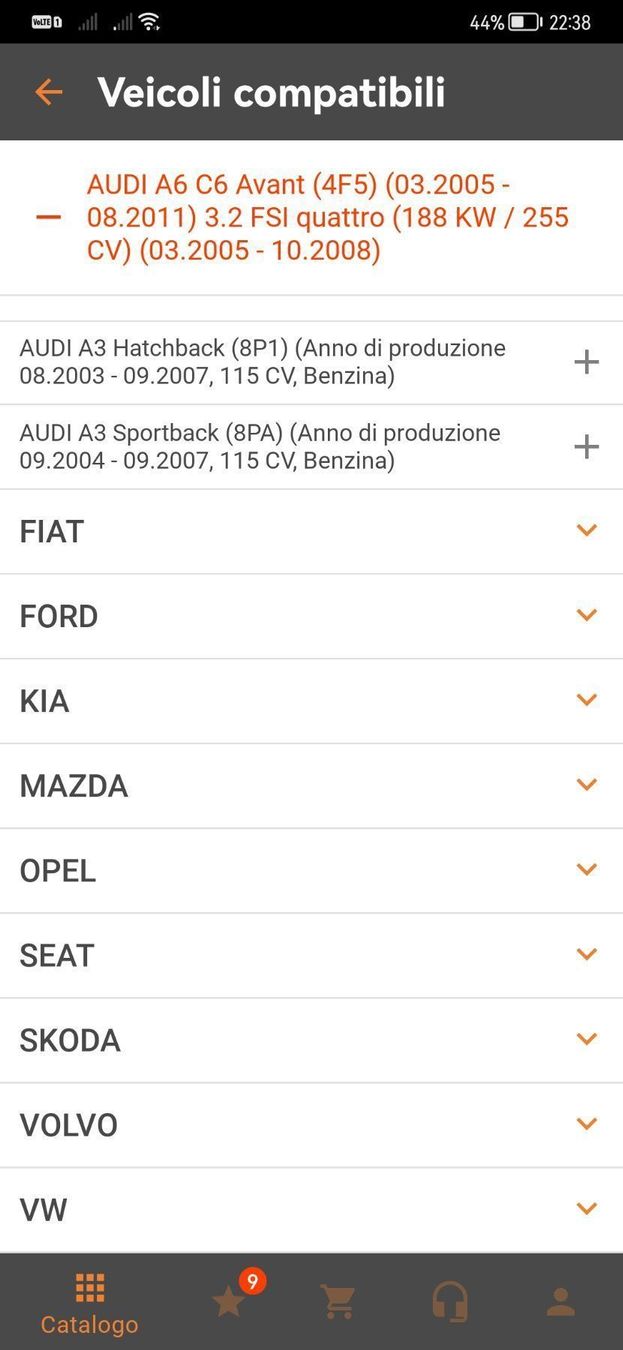Image resolution: width=623 pixels, height=1350 pixels.
Task: Expand AUDI A3 Sportback (8PA) details
Action: click(586, 446)
